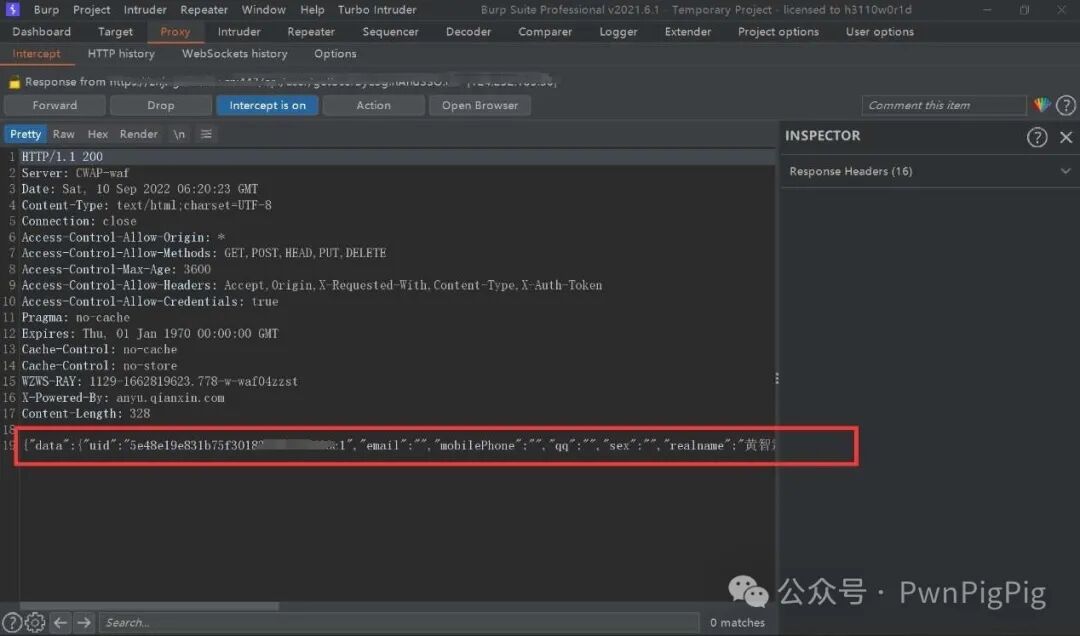Open the Project menu
This screenshot has height=636, width=1080.
[x=92, y=10]
